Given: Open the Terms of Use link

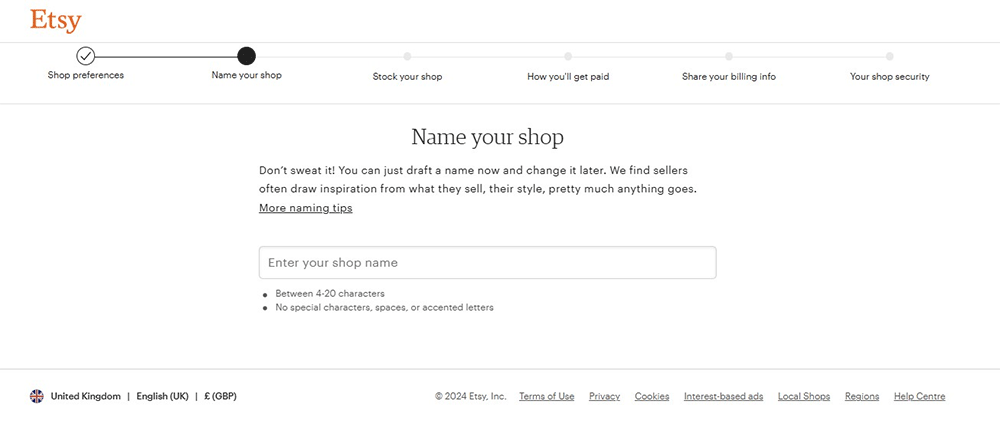Looking at the screenshot, I should (546, 396).
